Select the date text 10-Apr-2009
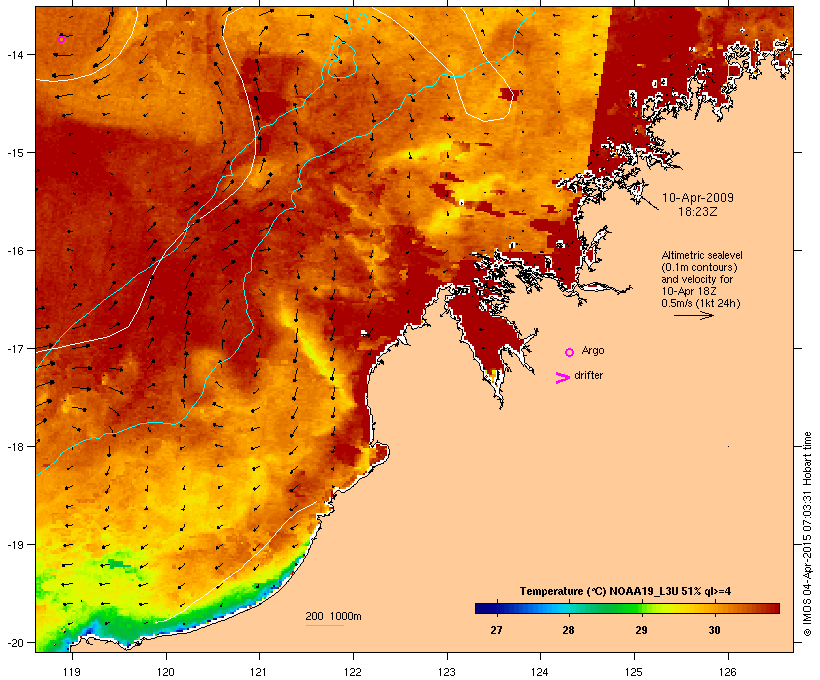820x680 pixels. [x=698, y=198]
